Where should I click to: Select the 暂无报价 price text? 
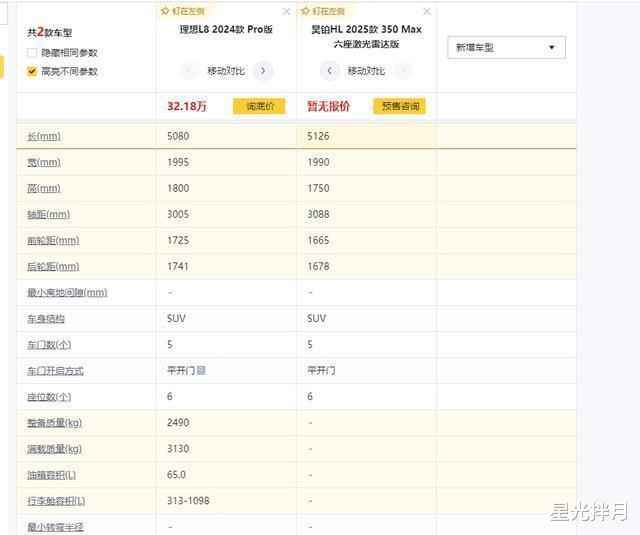click(329, 107)
